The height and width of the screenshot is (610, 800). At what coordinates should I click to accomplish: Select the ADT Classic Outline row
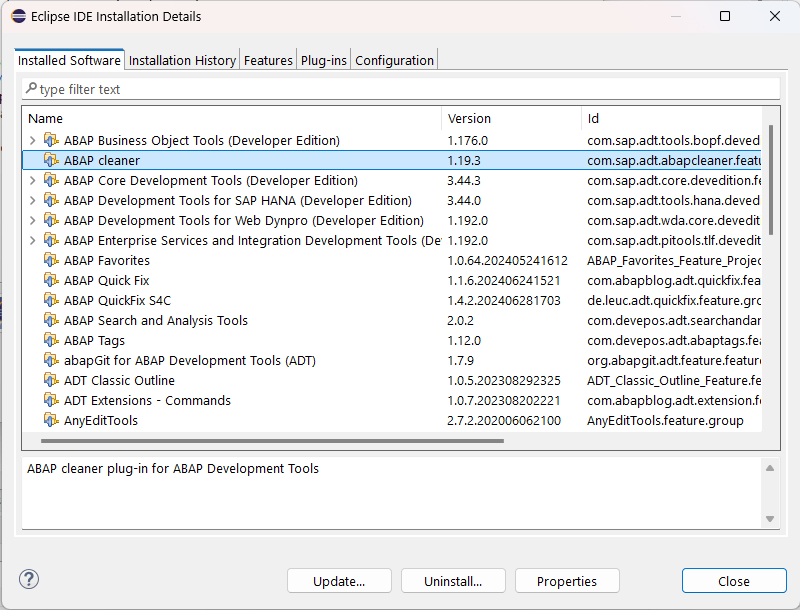[392, 380]
